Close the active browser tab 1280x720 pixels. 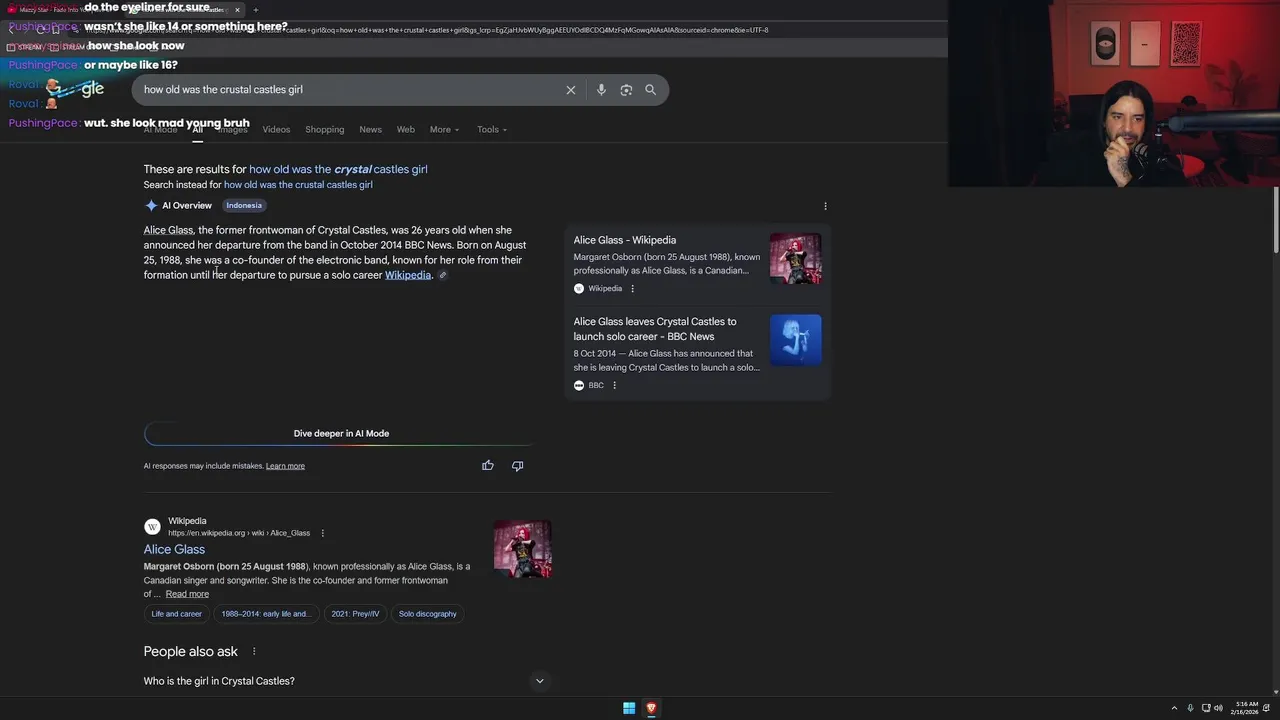tap(237, 10)
